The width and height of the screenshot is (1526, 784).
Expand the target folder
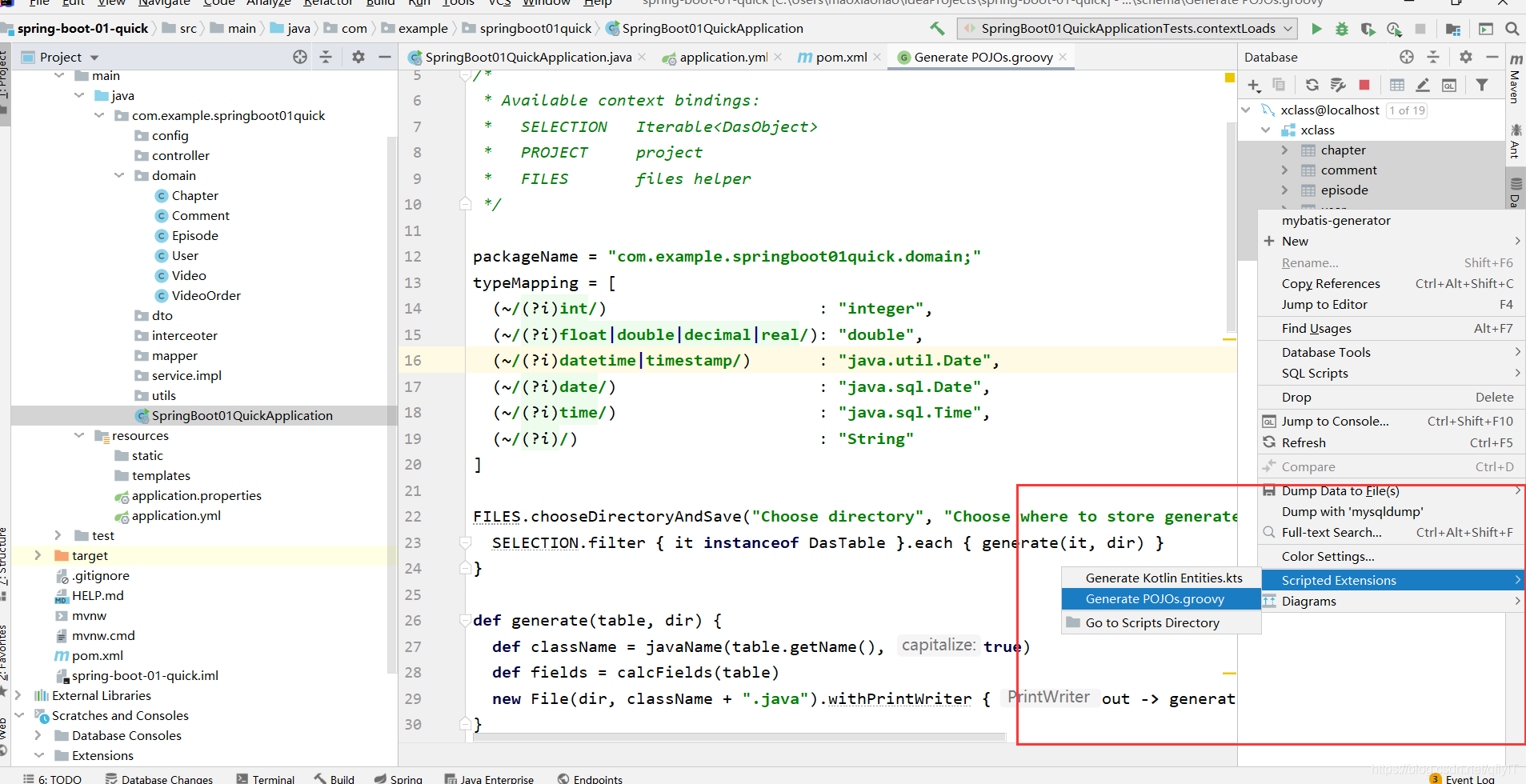pyautogui.click(x=38, y=555)
